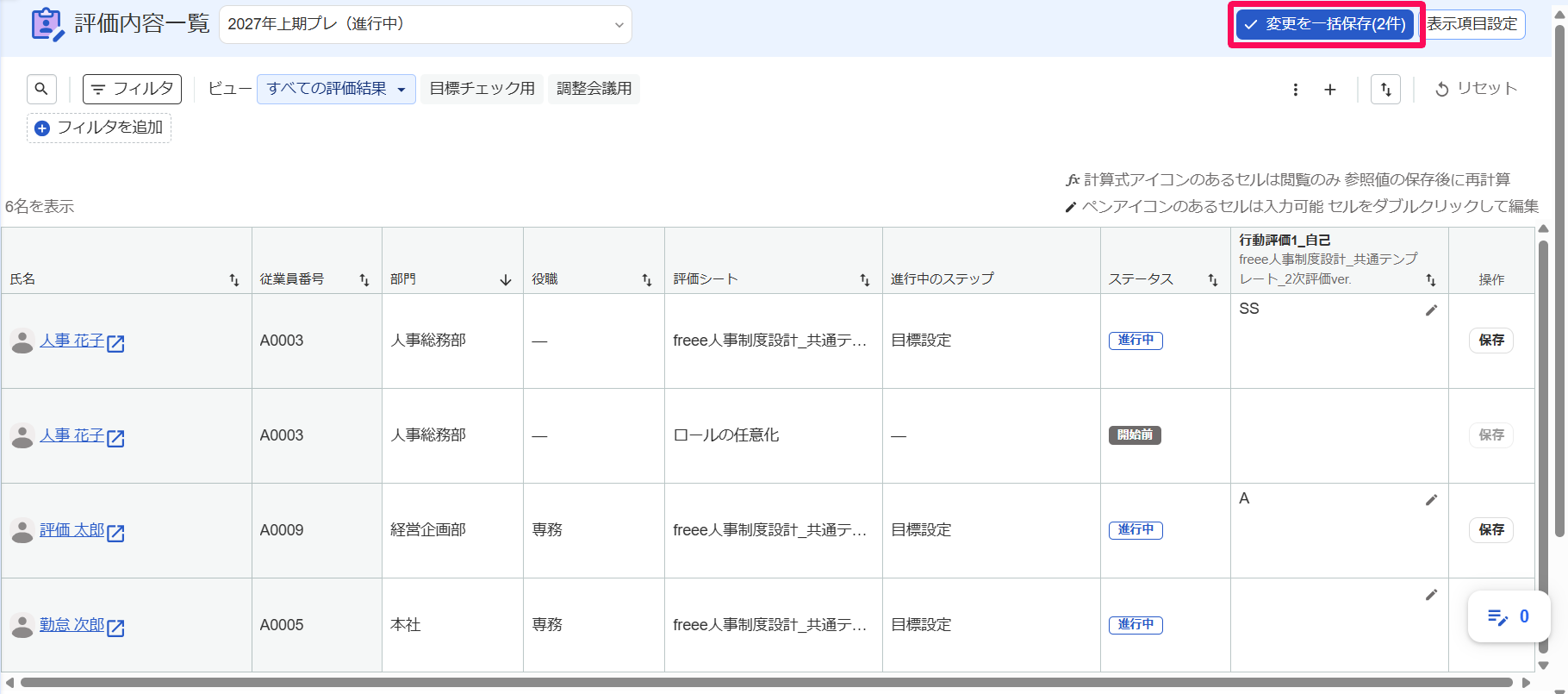Sort the table by 評価シート column

(865, 280)
